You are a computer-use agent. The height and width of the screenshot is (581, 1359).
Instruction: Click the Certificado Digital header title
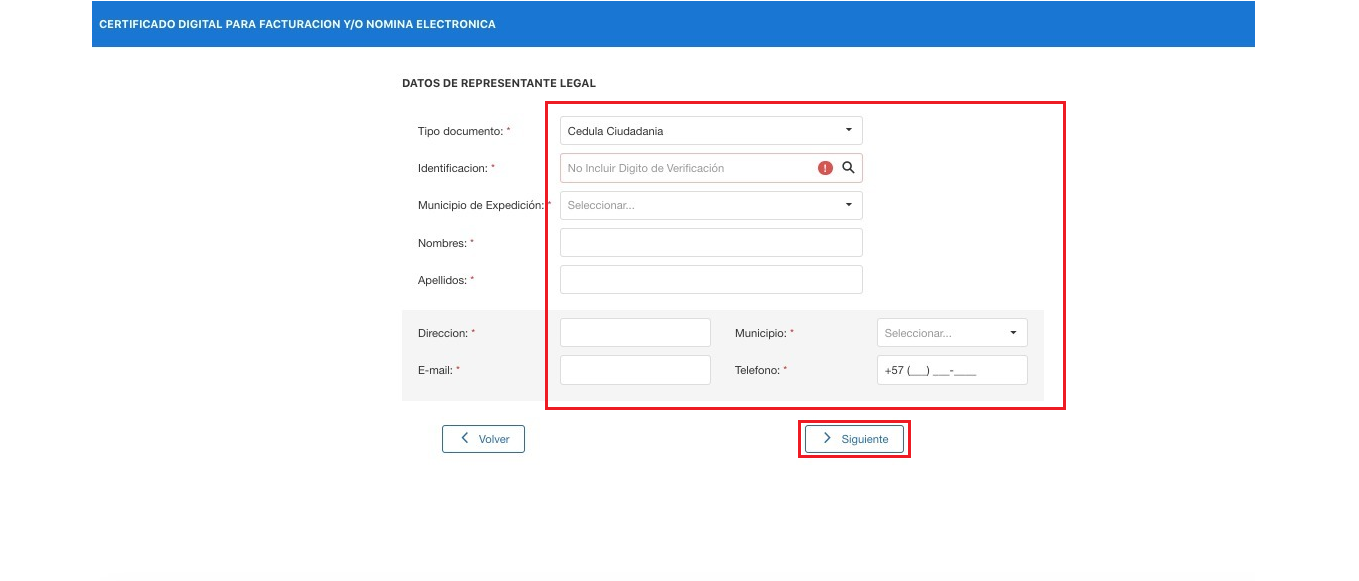tap(297, 24)
